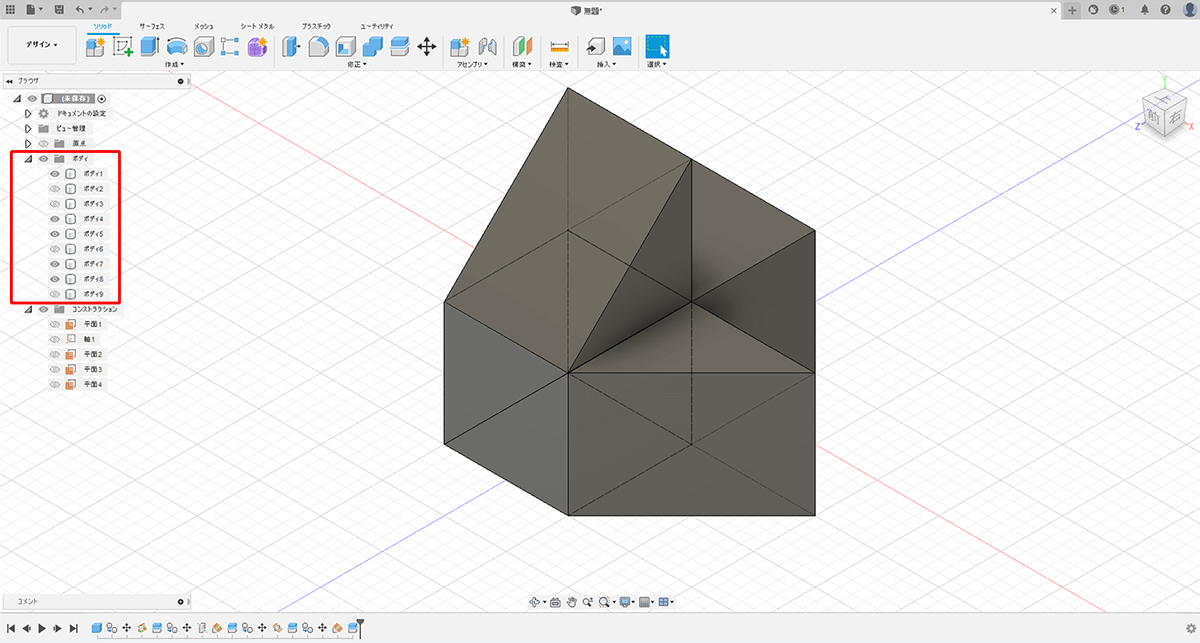The image size is (1200, 643).
Task: Open the シート メタル tab
Action: coord(257,25)
